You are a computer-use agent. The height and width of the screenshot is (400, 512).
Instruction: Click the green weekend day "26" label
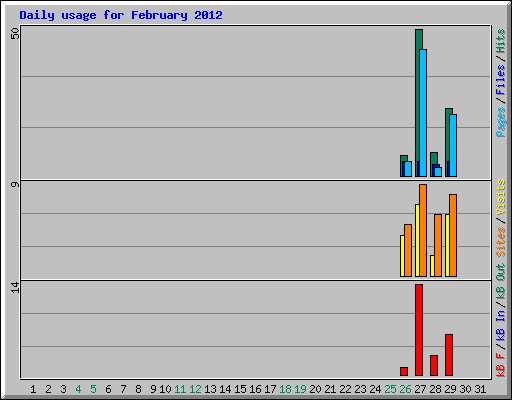405,389
